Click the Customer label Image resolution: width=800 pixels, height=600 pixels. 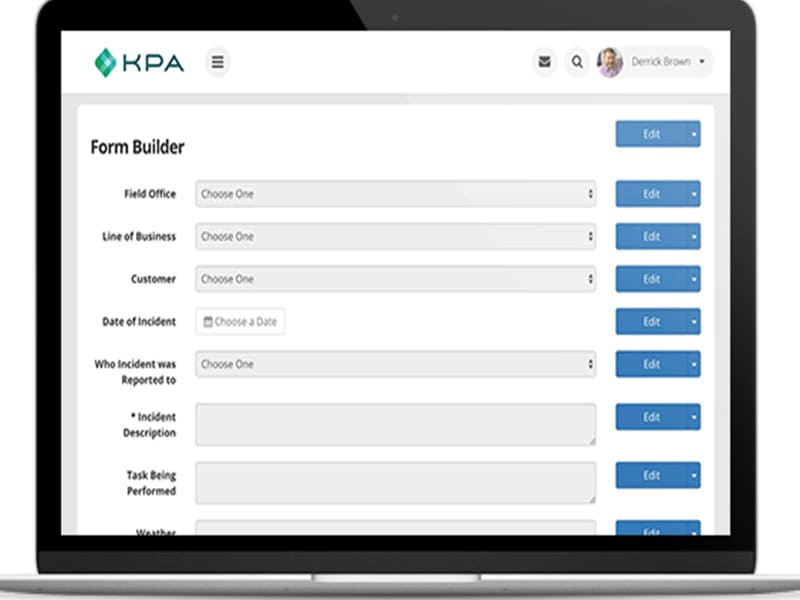153,279
